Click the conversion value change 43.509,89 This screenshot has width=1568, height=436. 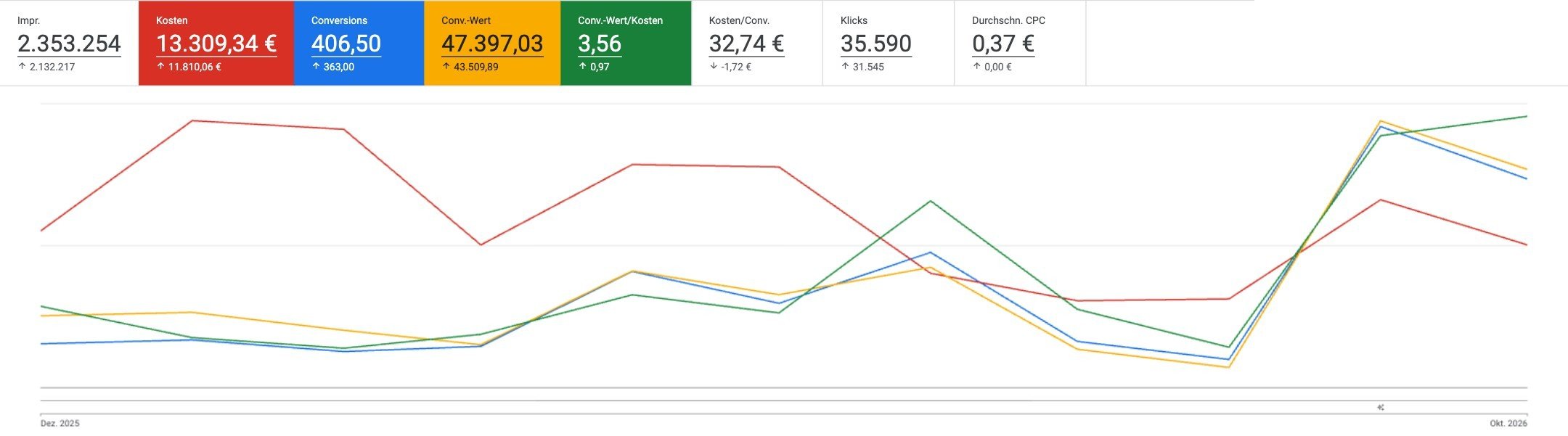(476, 67)
